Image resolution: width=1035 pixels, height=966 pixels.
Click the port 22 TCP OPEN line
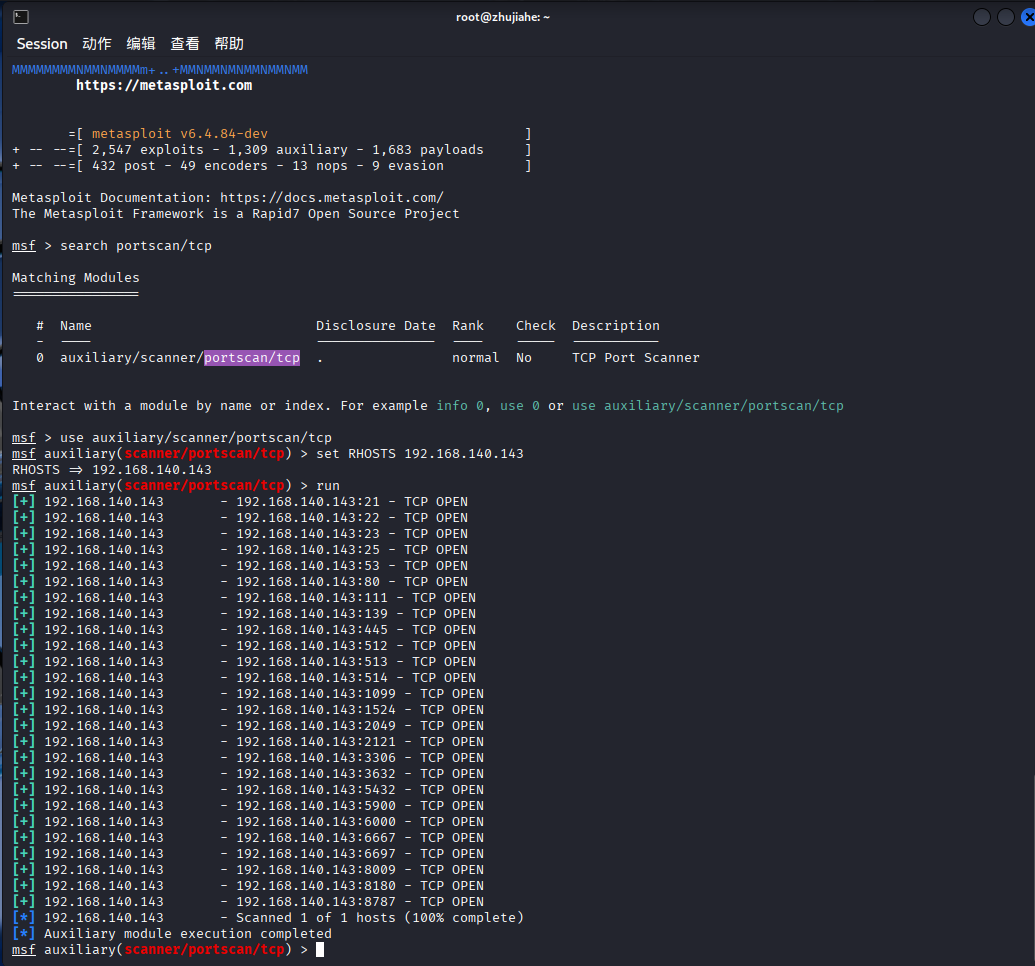click(240, 518)
